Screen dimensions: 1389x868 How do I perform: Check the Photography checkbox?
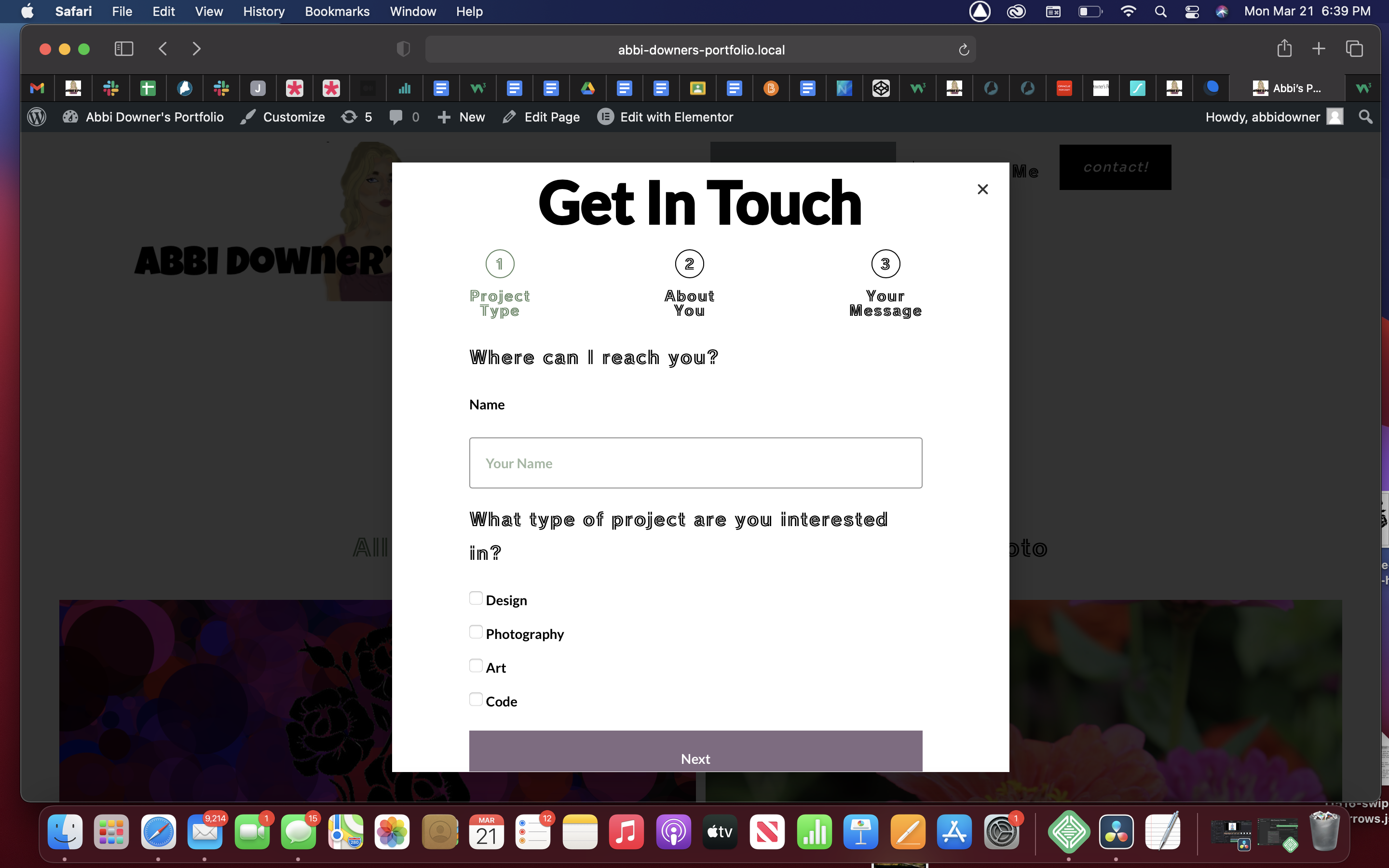pyautogui.click(x=476, y=632)
